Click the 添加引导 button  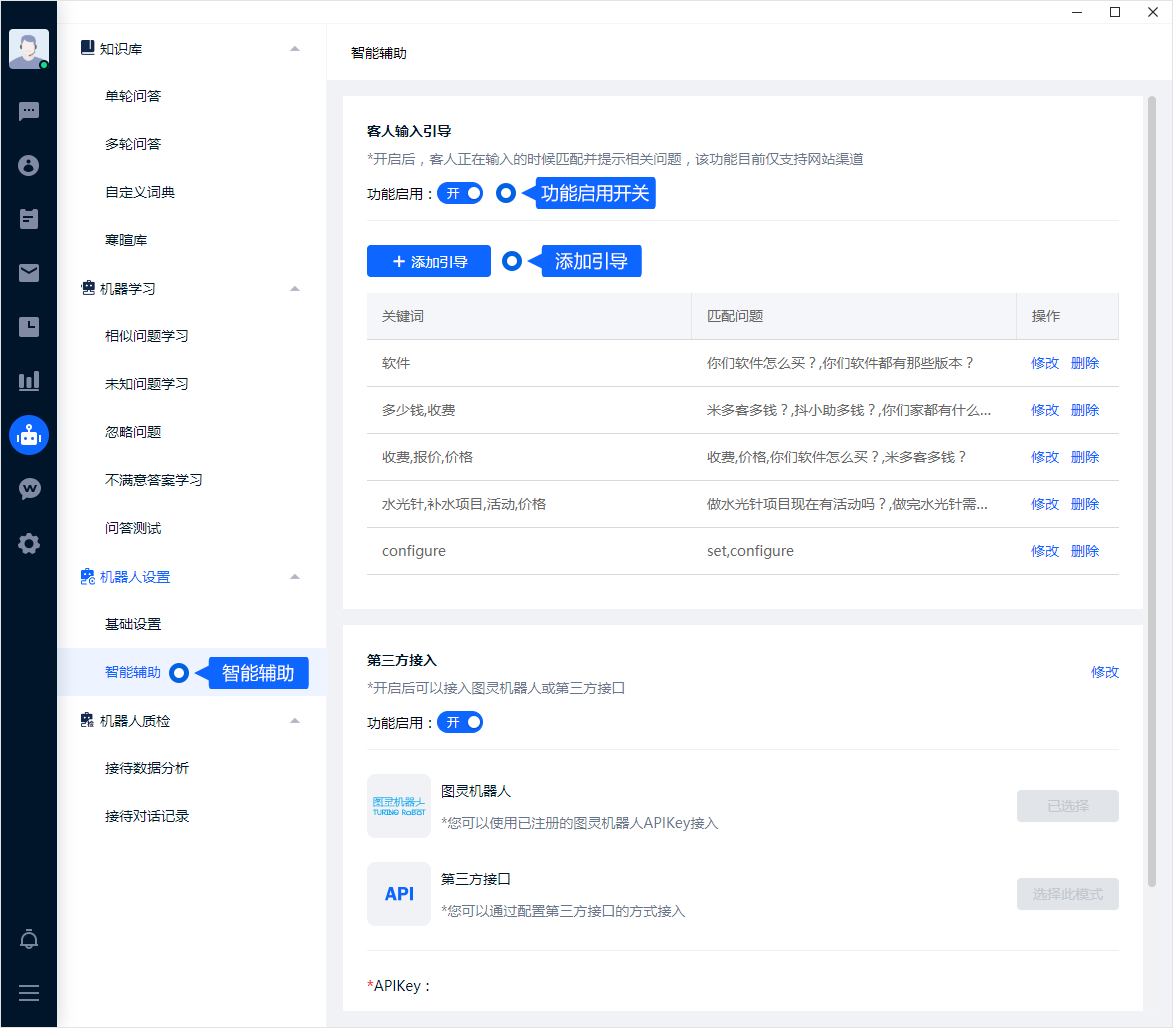click(429, 261)
